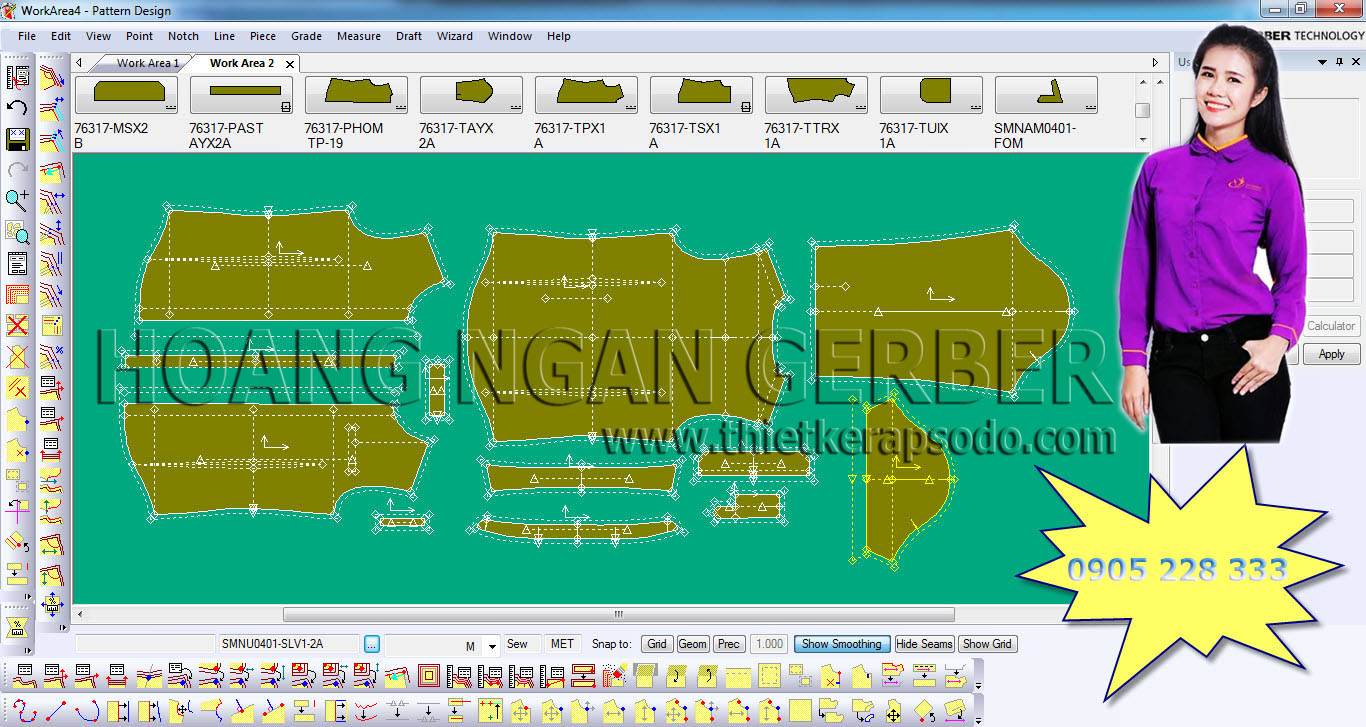Open the Wizard menu
Screen dimensions: 1366x727
[x=454, y=36]
